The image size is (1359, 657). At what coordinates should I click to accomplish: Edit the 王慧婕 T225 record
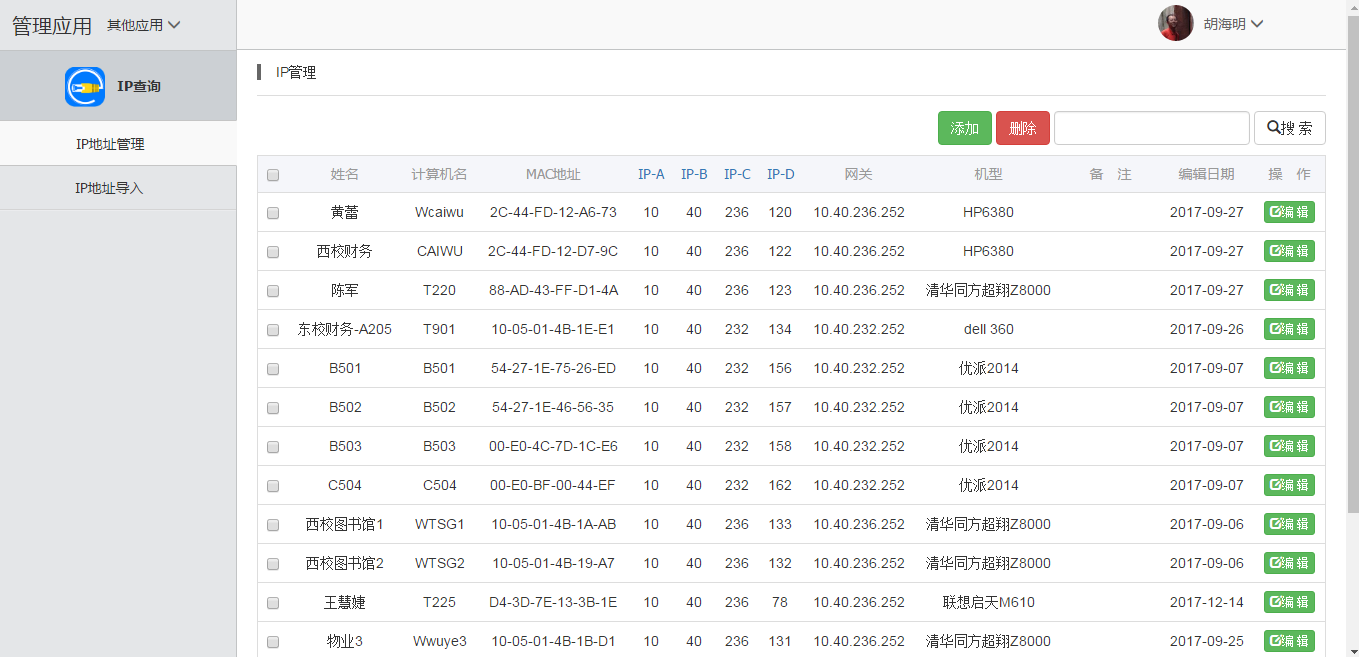1289,602
